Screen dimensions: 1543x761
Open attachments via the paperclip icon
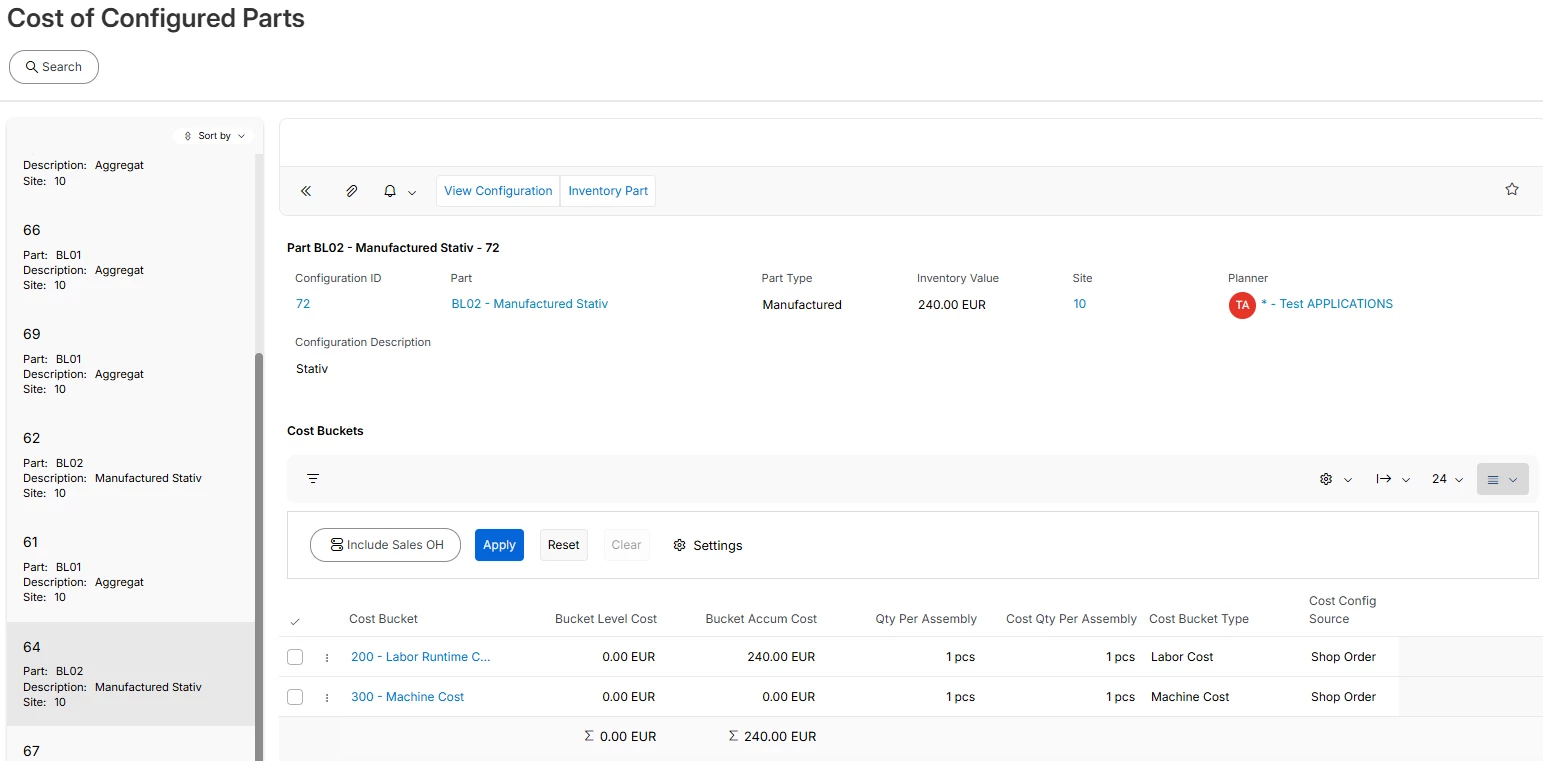(351, 191)
